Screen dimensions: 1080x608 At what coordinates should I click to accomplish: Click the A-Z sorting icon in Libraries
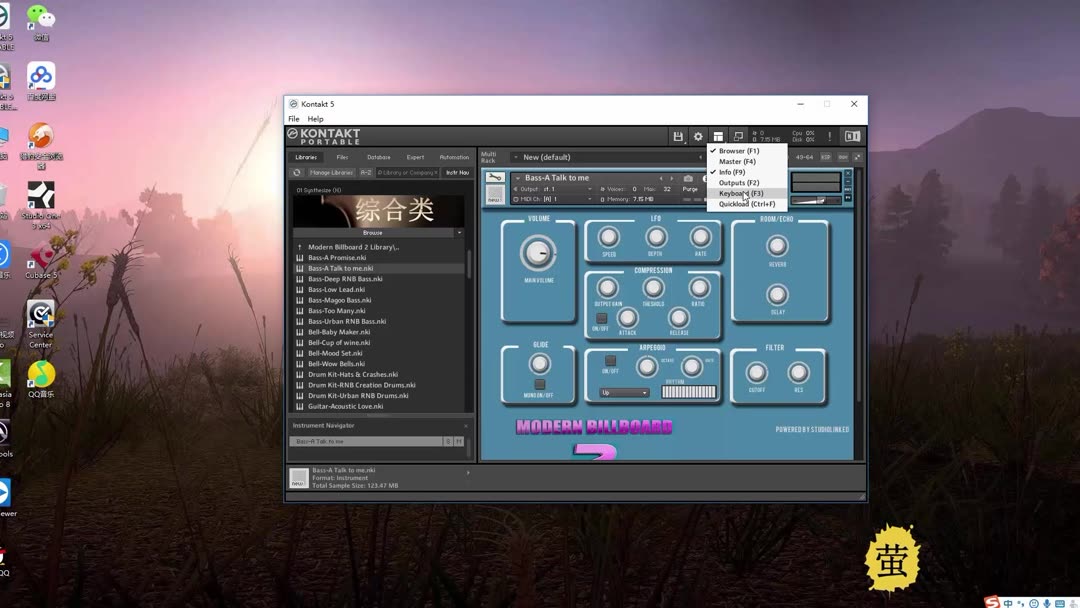point(366,173)
